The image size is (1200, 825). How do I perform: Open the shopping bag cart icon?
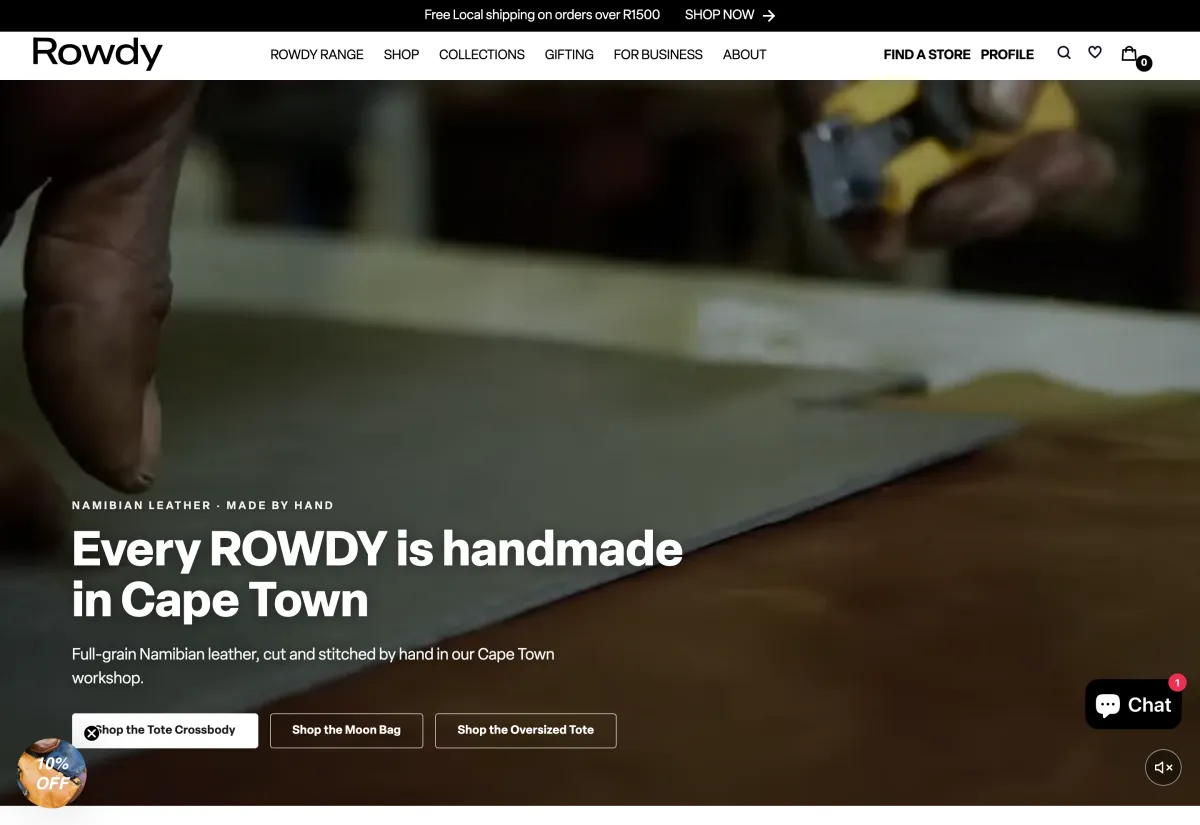(1130, 54)
